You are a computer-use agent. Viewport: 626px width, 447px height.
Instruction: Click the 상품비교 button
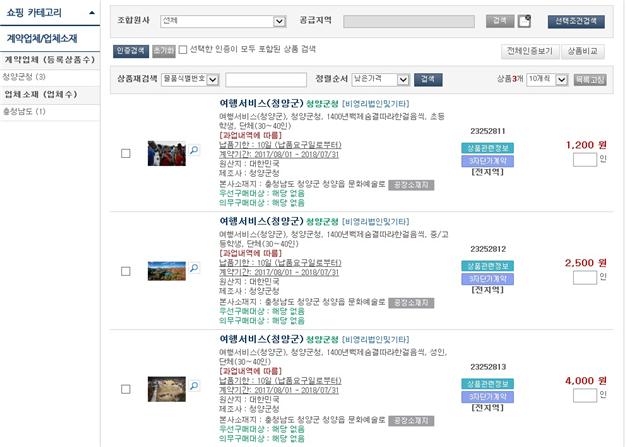[x=582, y=51]
